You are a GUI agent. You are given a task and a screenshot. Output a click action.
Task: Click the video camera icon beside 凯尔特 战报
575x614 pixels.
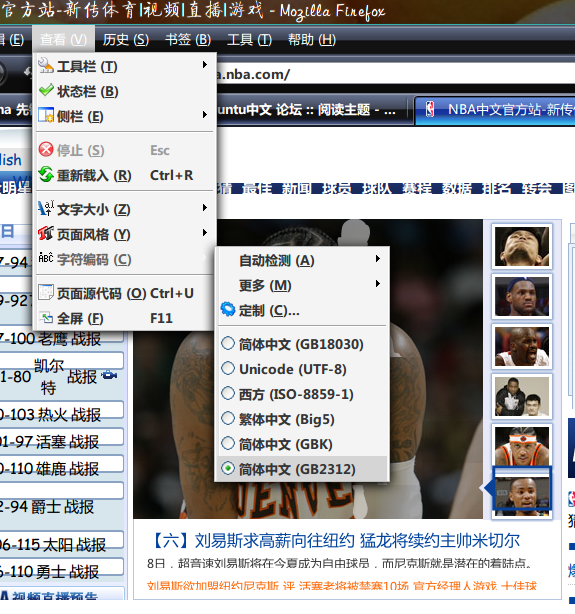tap(109, 376)
